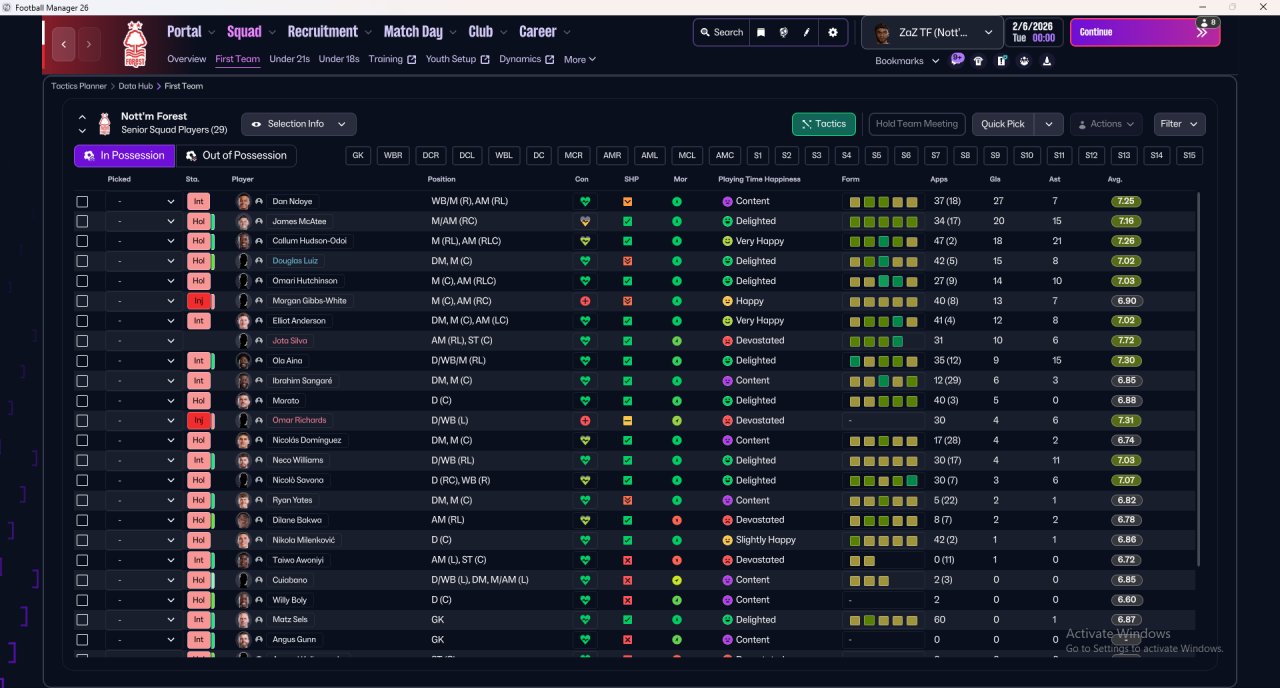Click the pencil edit icon in top bar
Viewport: 1280px width, 688px height.
(807, 32)
